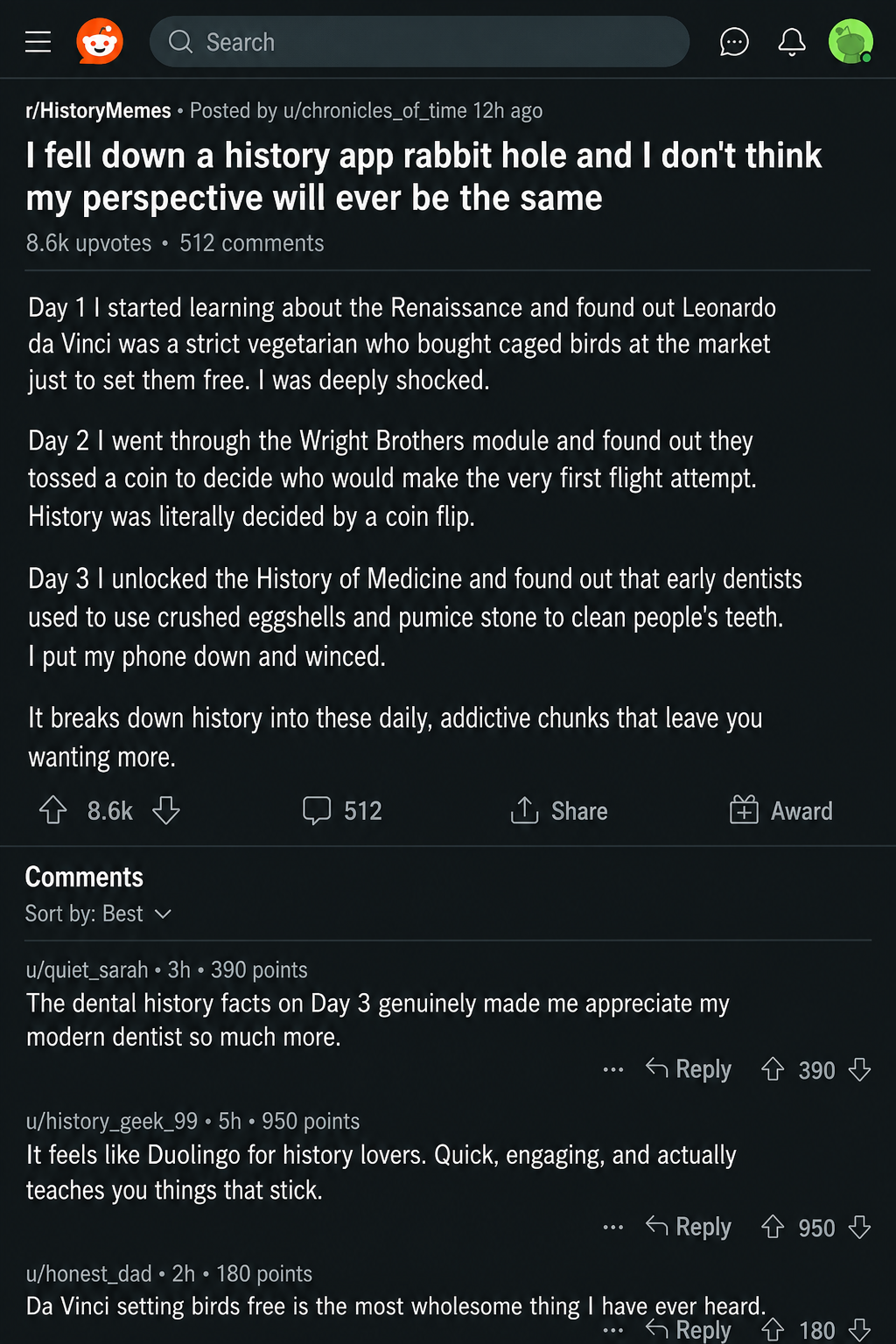
Task: Give an Award to the post
Action: point(780,810)
